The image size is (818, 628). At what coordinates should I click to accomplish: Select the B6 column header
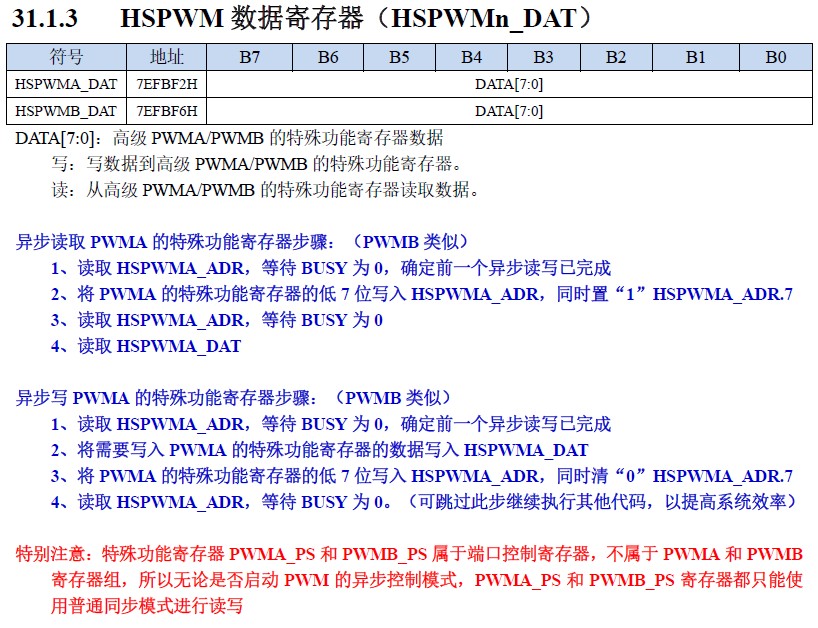tap(328, 57)
